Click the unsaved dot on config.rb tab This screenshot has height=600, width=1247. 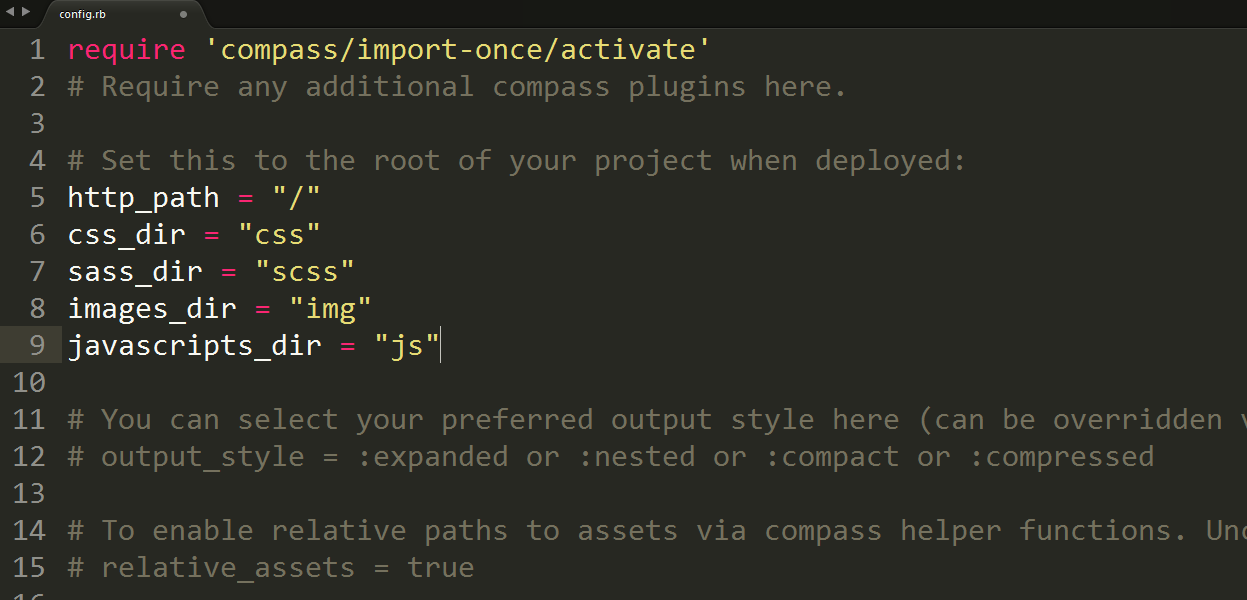pos(183,14)
